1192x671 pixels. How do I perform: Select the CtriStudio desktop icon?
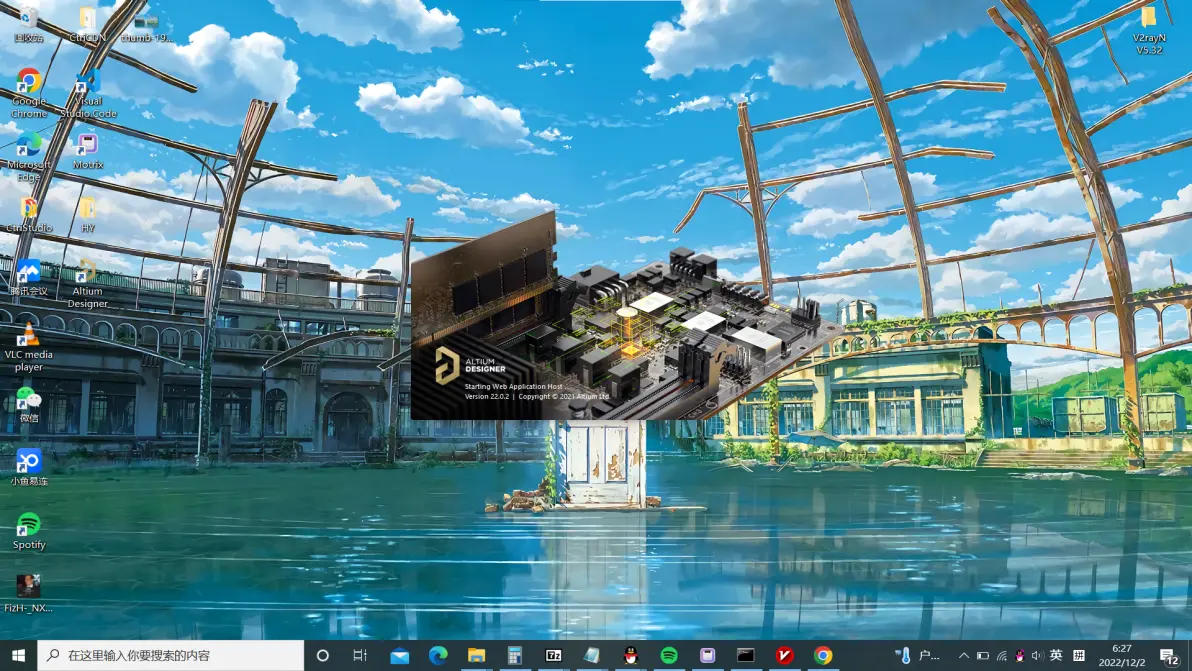[29, 214]
